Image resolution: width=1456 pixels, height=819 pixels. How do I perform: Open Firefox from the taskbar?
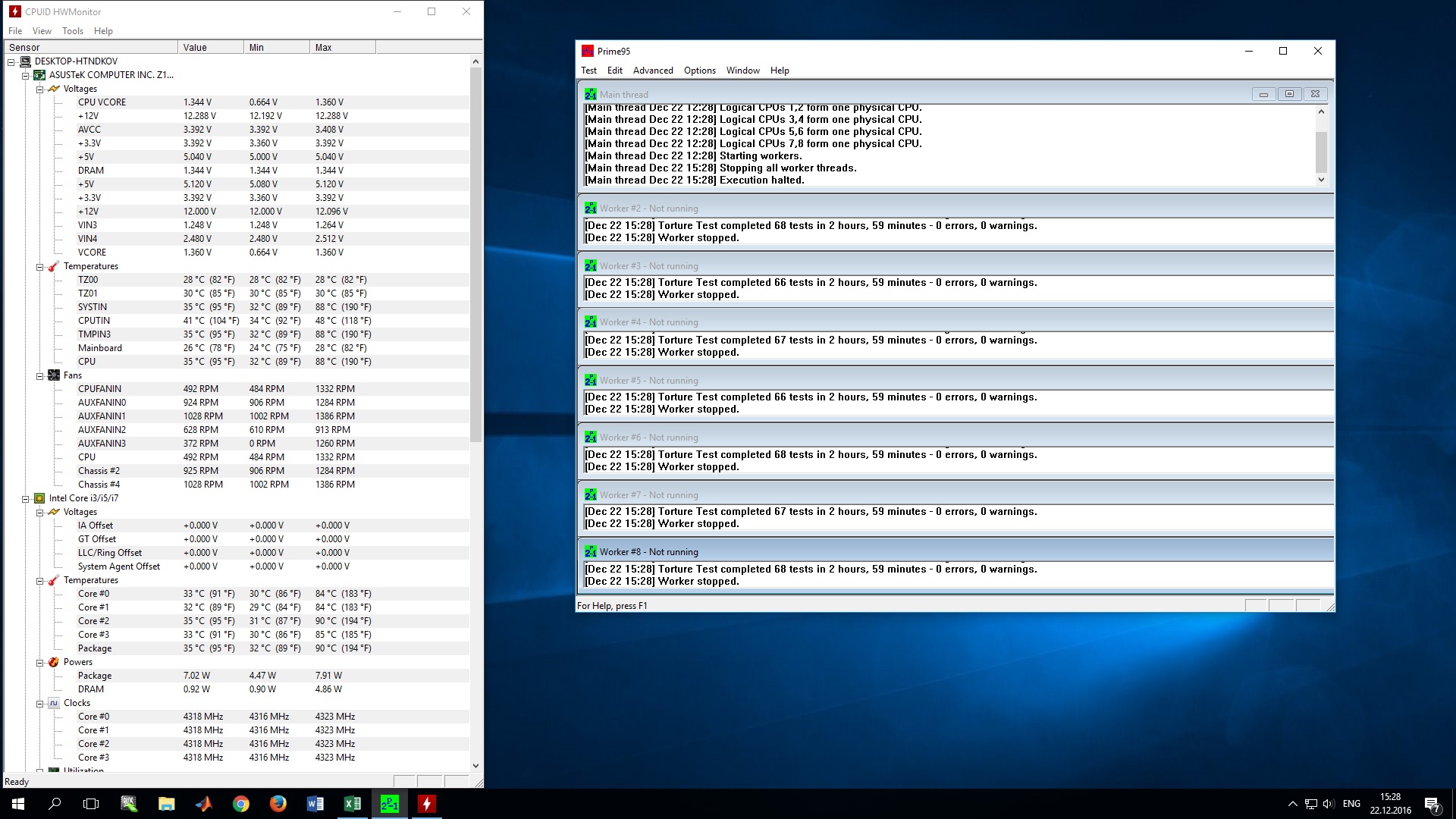[x=278, y=804]
